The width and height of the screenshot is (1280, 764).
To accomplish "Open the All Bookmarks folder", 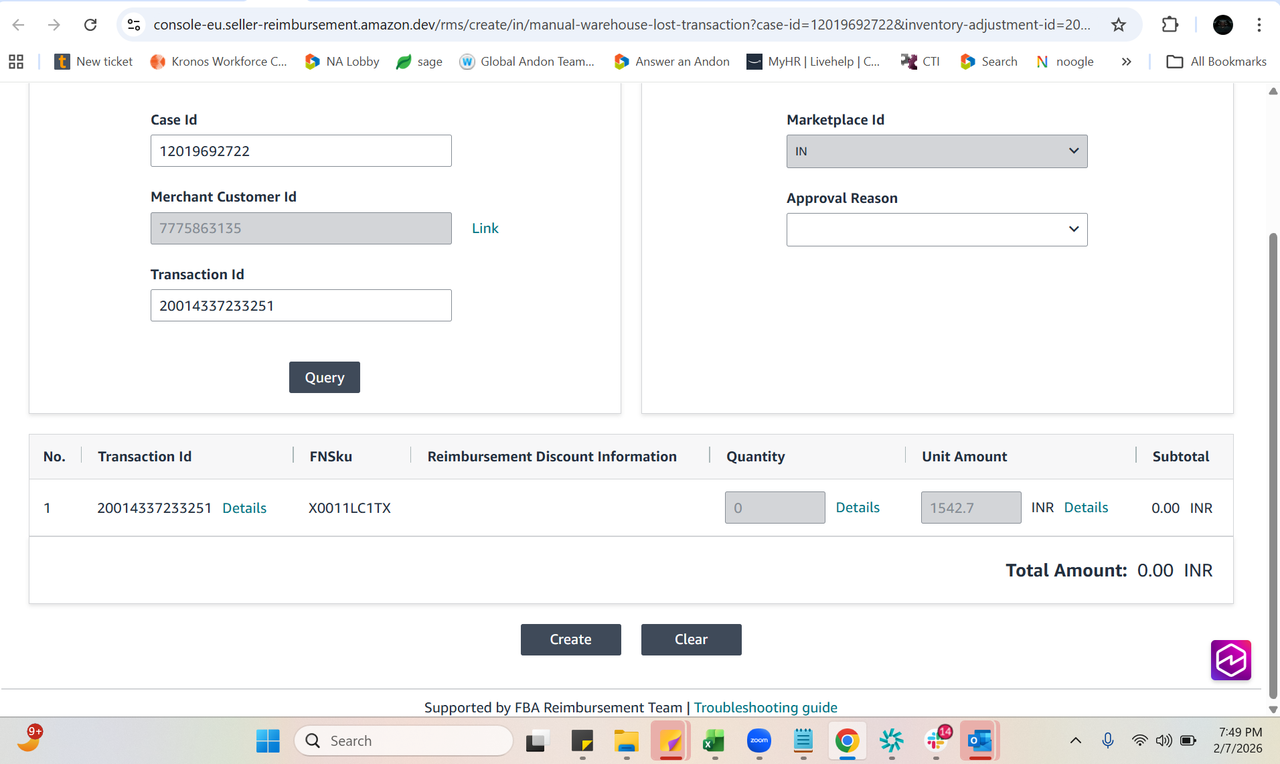I will pyautogui.click(x=1217, y=61).
